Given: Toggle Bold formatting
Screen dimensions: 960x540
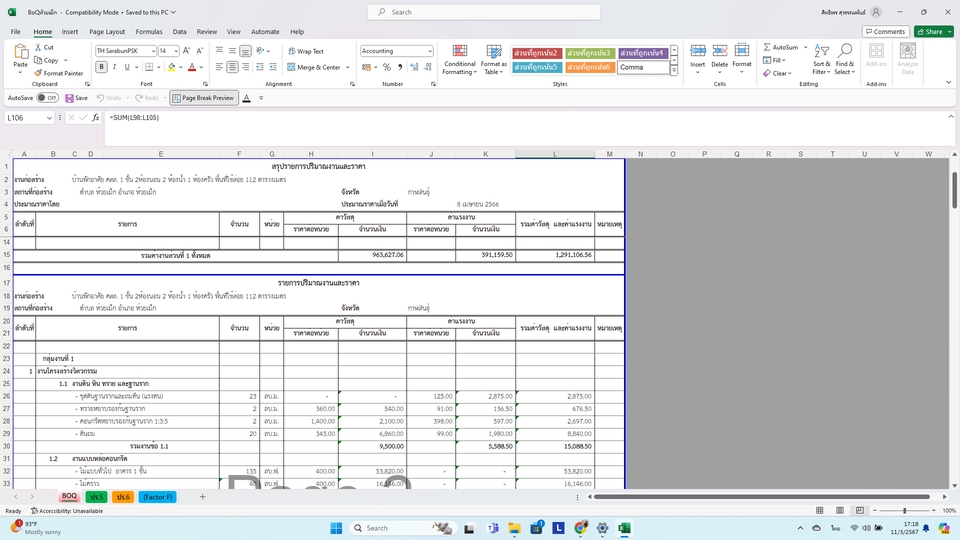Looking at the screenshot, I should [102, 67].
